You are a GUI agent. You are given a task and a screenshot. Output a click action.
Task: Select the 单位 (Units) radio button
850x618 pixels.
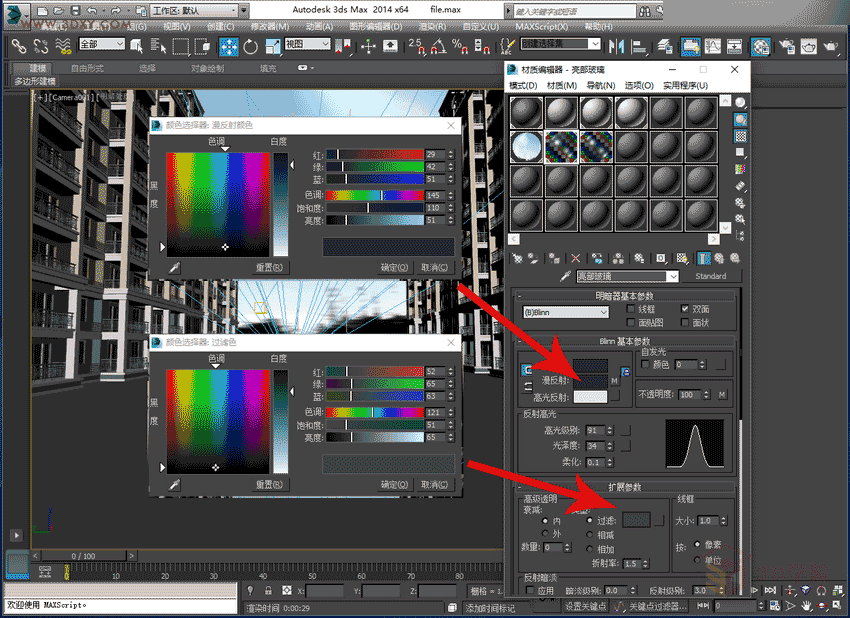697,559
